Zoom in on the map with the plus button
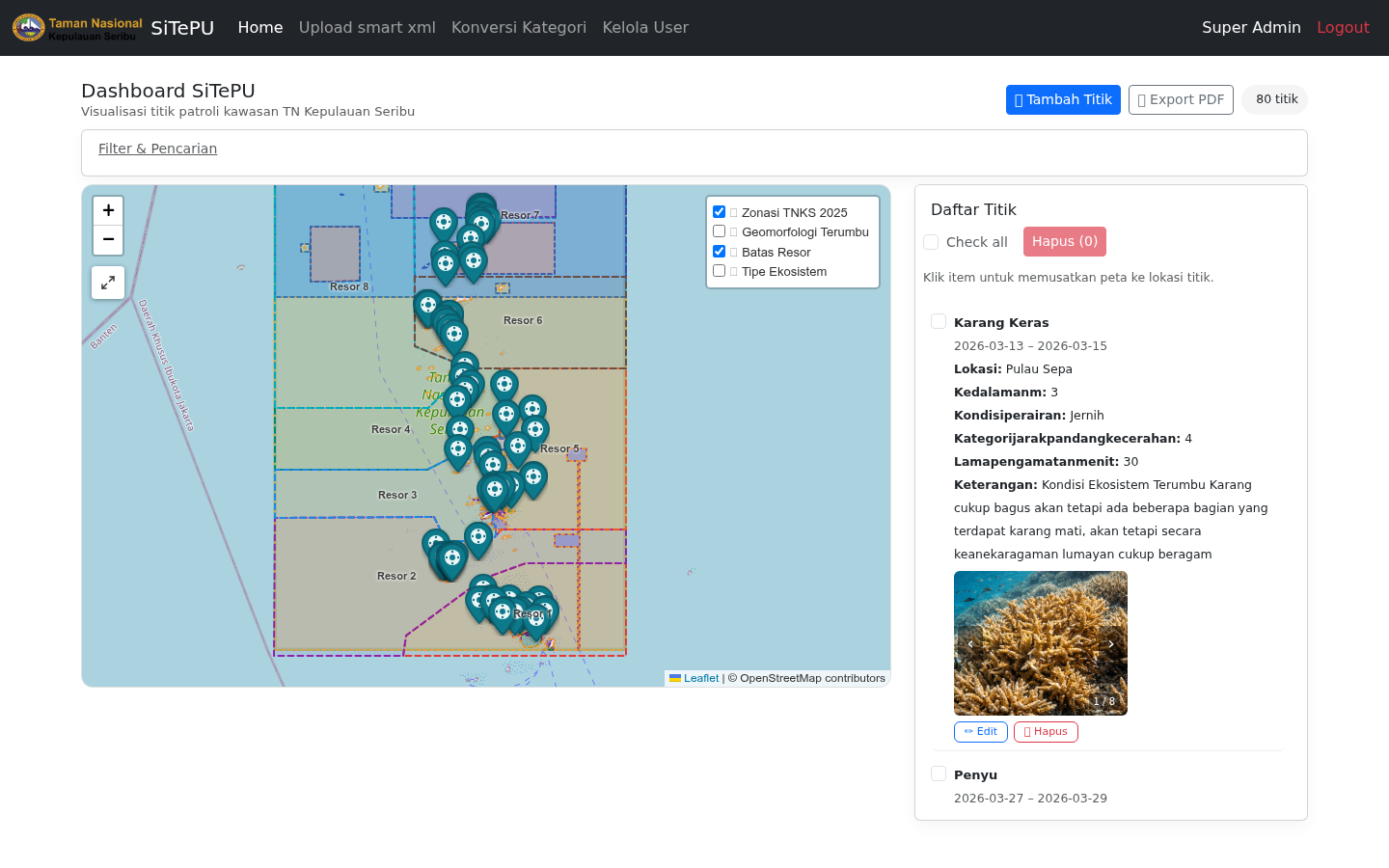Screen dimensions: 1389x868 click(x=108, y=210)
